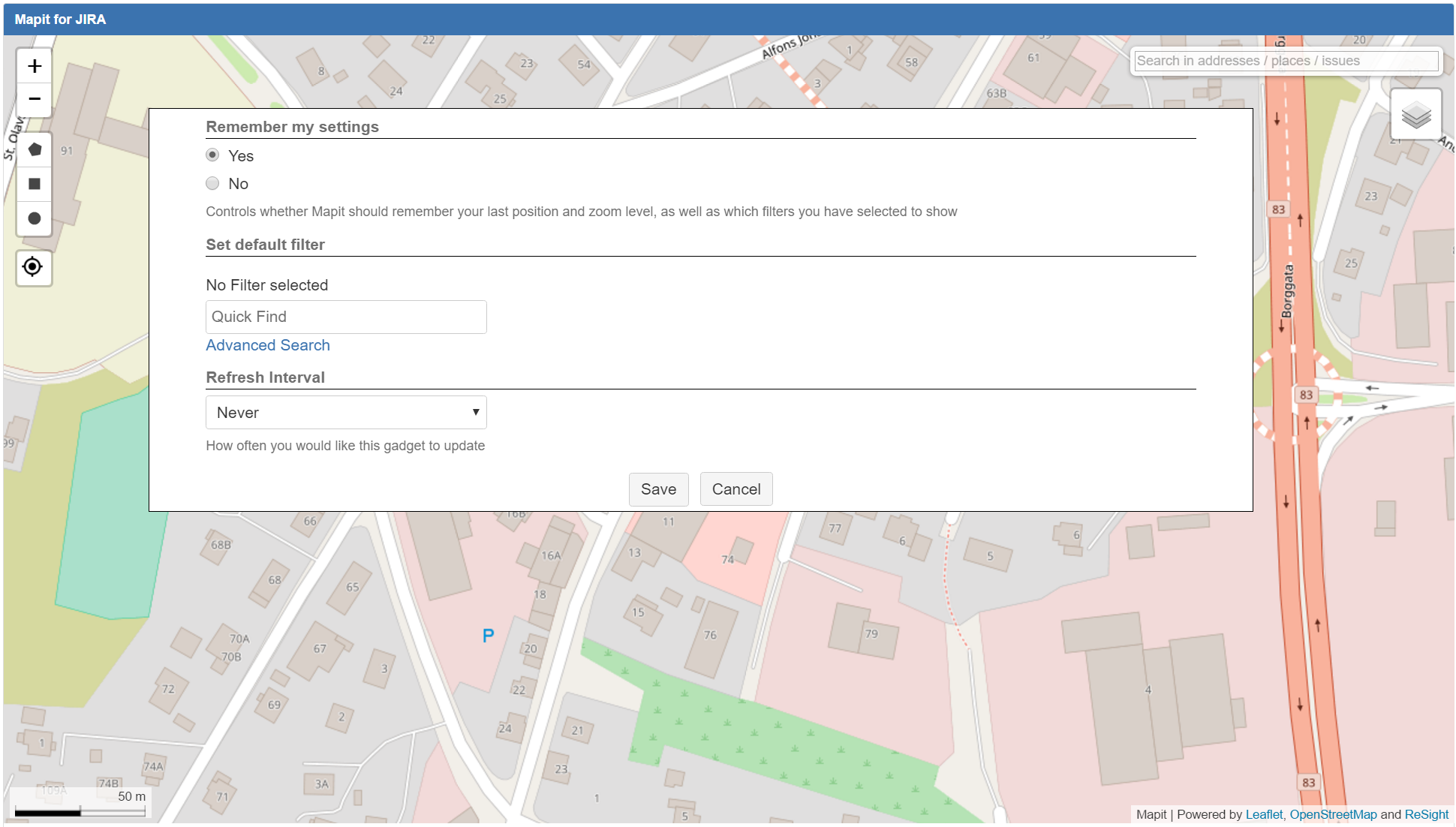Select the draw polygon tool
1456x827 pixels.
35,149
